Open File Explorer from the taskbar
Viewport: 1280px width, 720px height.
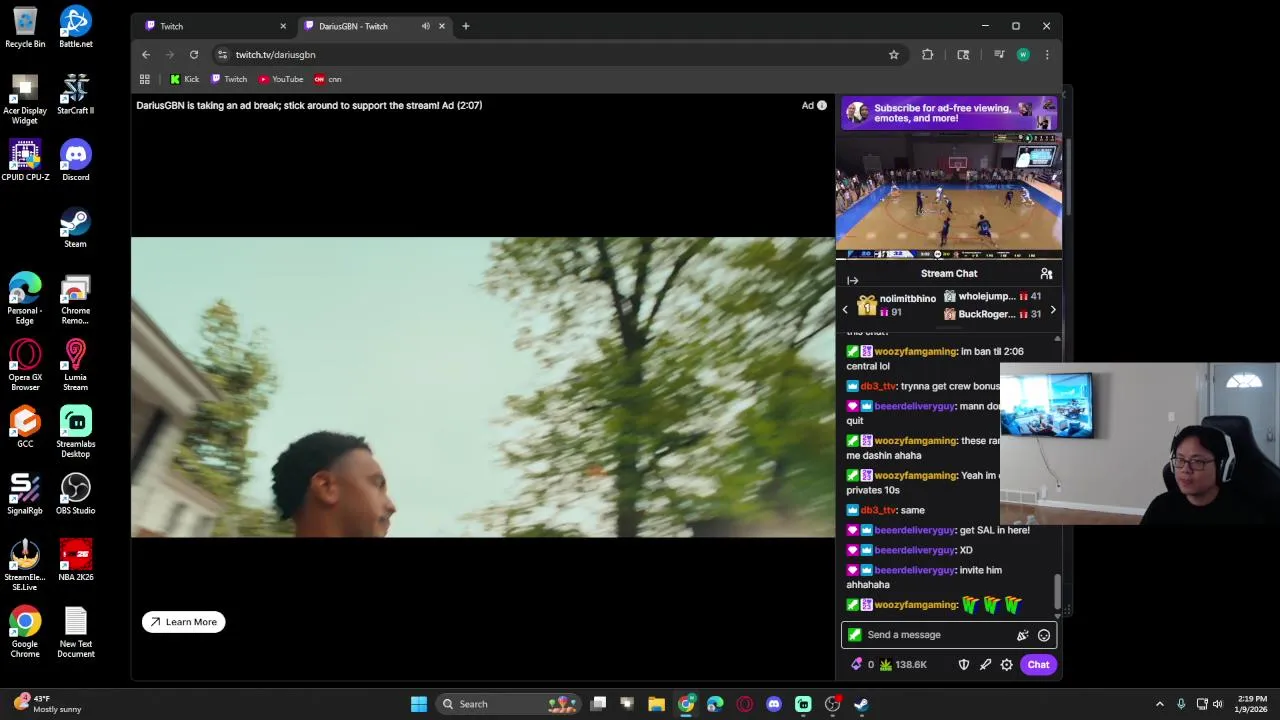point(656,704)
